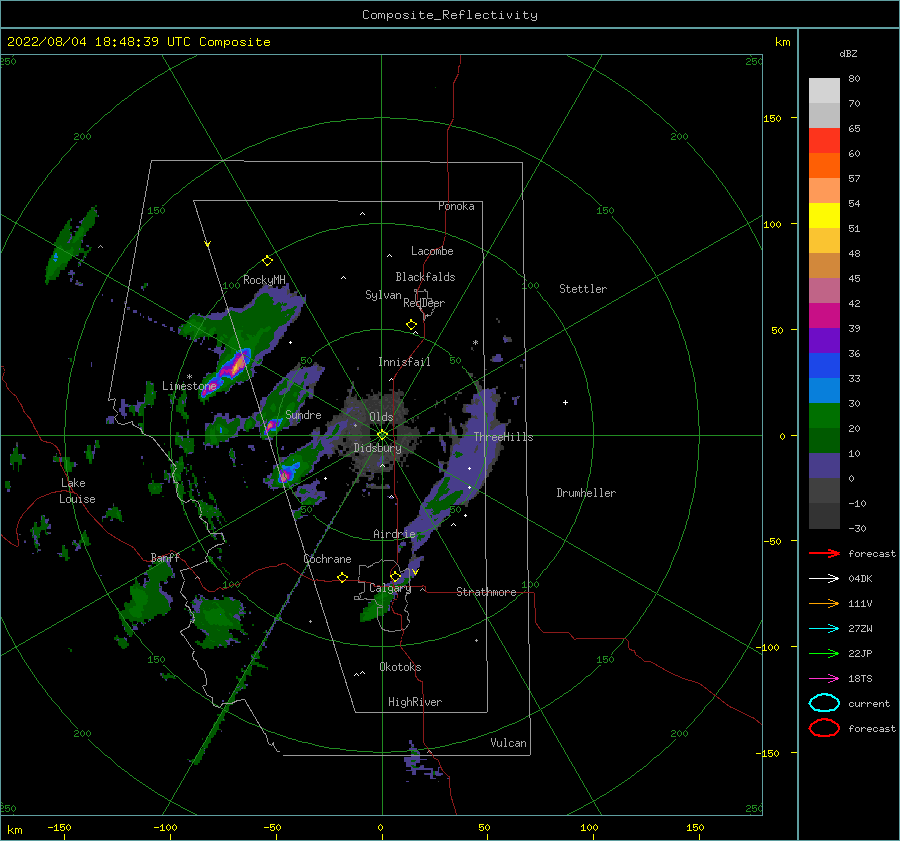
Task: Click the RockyMH label
Action: pos(264,280)
